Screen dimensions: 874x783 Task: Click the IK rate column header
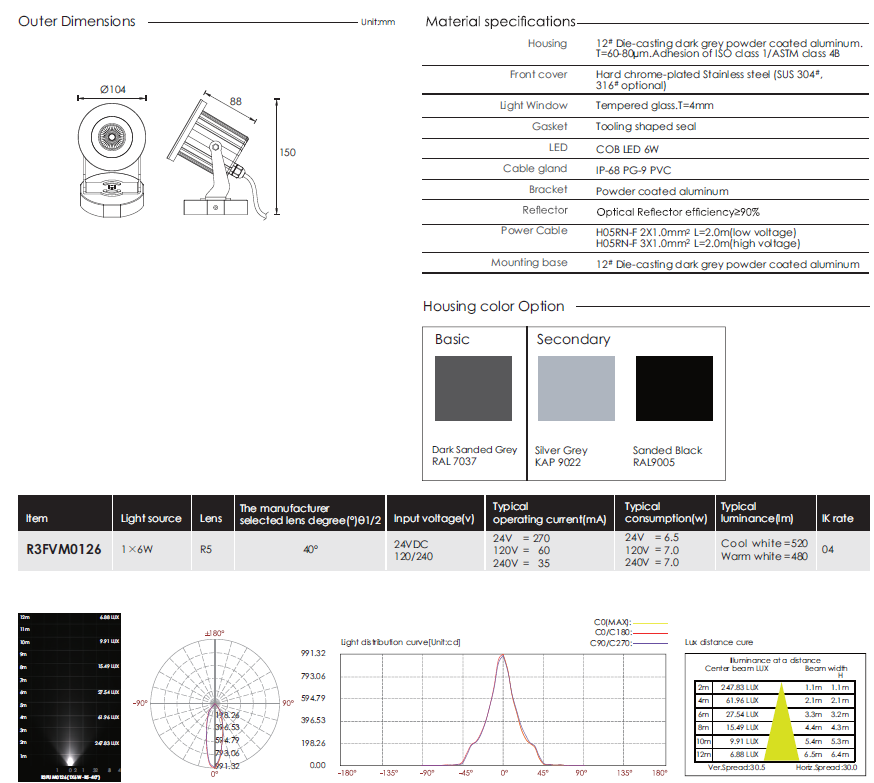point(837,518)
